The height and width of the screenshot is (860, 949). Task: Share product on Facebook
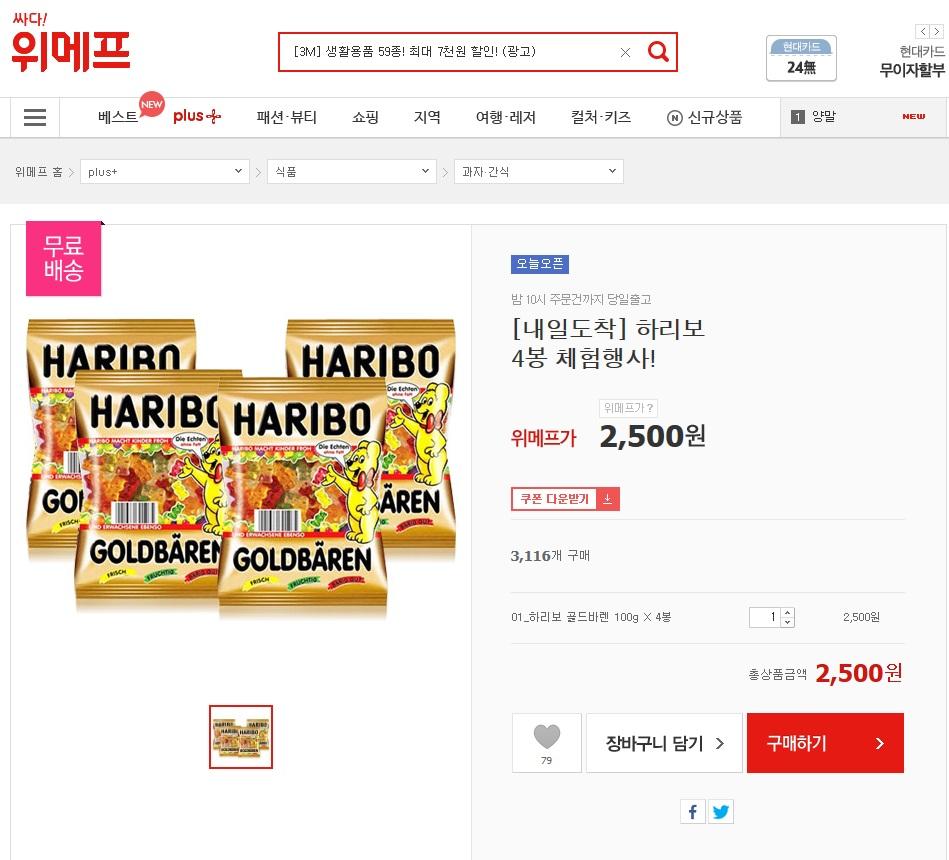693,812
